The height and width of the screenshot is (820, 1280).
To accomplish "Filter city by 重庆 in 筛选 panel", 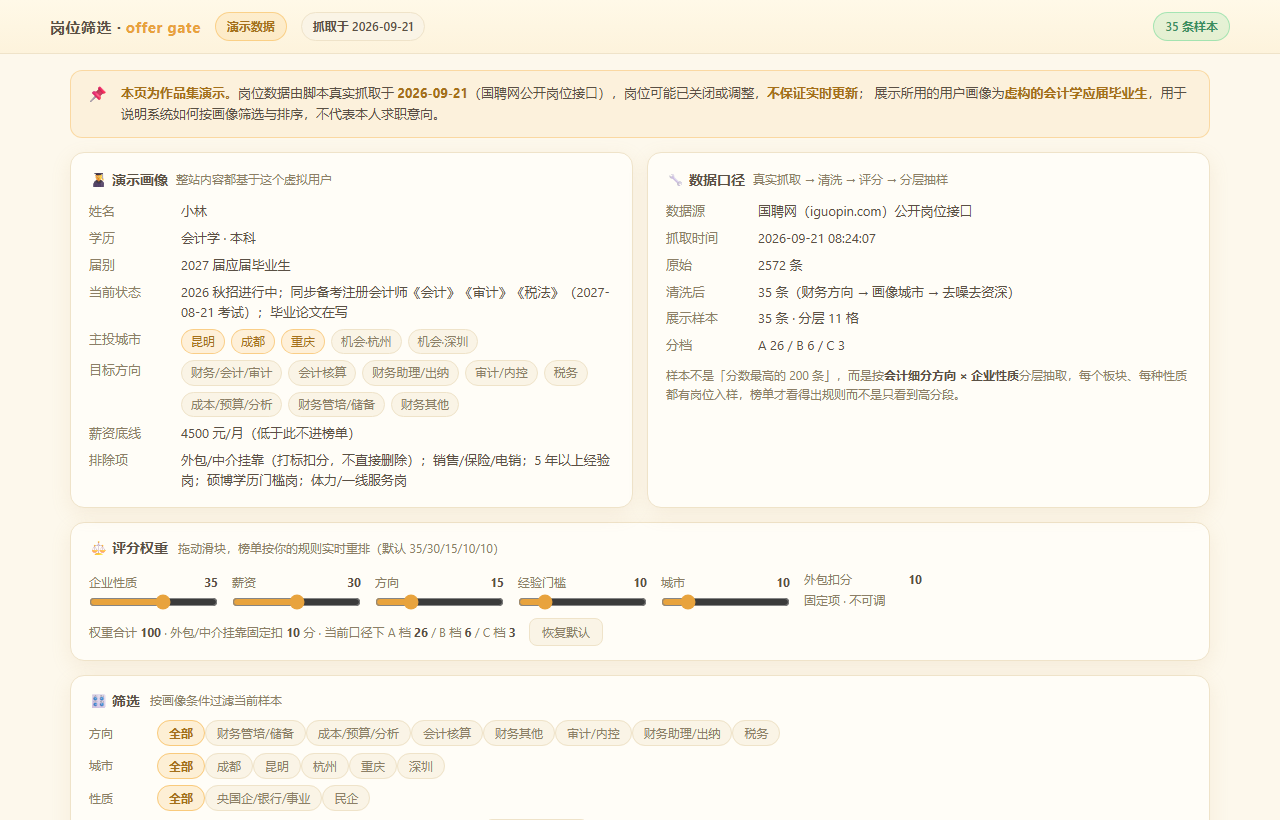I will pos(373,766).
